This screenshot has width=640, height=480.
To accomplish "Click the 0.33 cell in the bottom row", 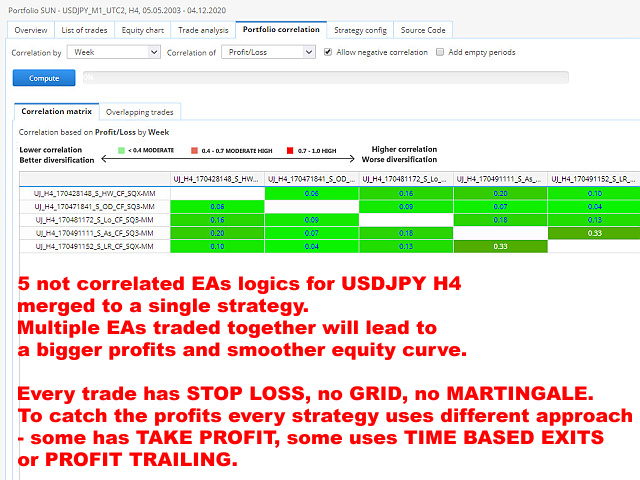I will [501, 246].
